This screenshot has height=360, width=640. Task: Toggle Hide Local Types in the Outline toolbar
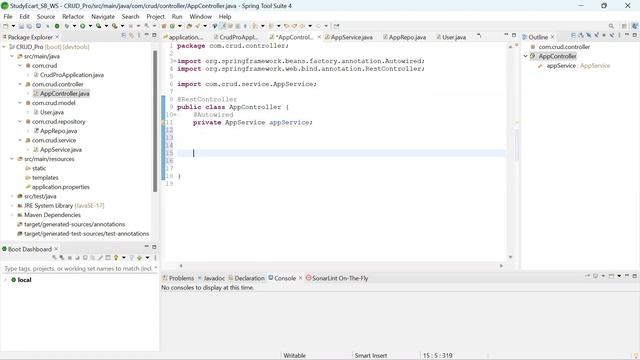pyautogui.click(x=611, y=36)
